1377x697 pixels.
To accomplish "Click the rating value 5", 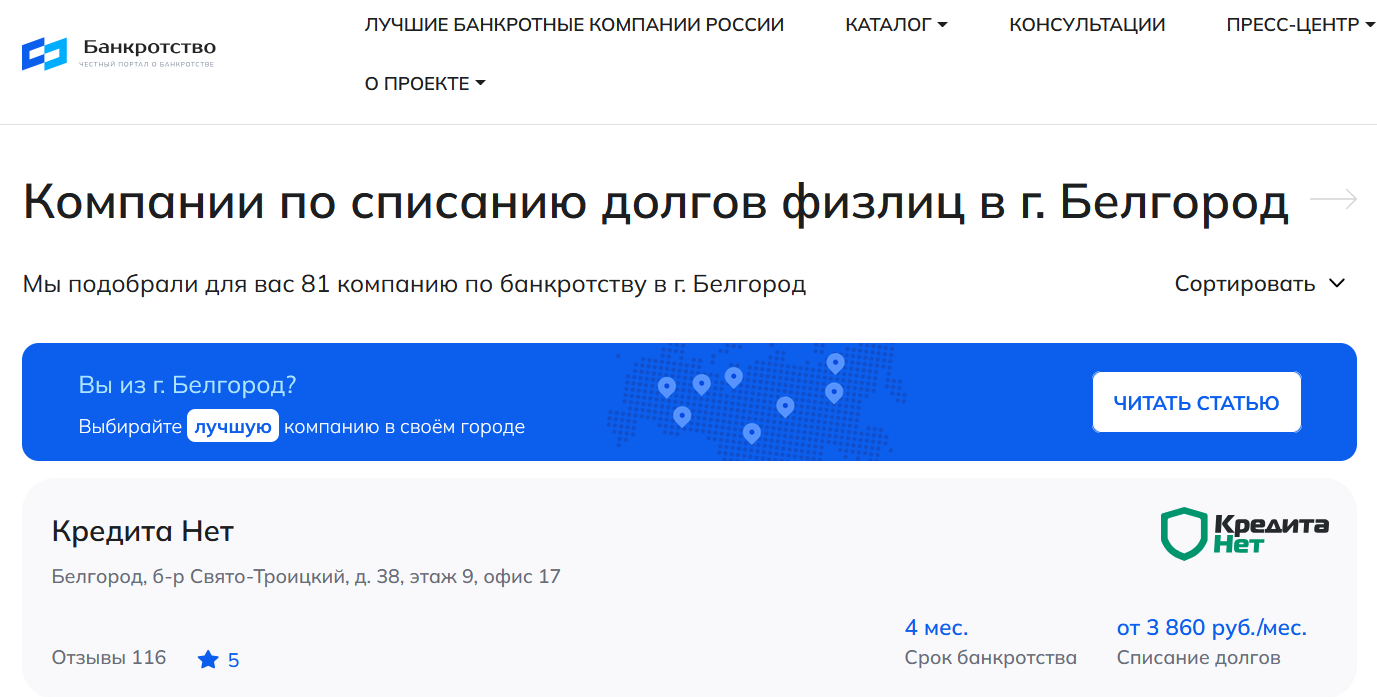I will [x=234, y=661].
